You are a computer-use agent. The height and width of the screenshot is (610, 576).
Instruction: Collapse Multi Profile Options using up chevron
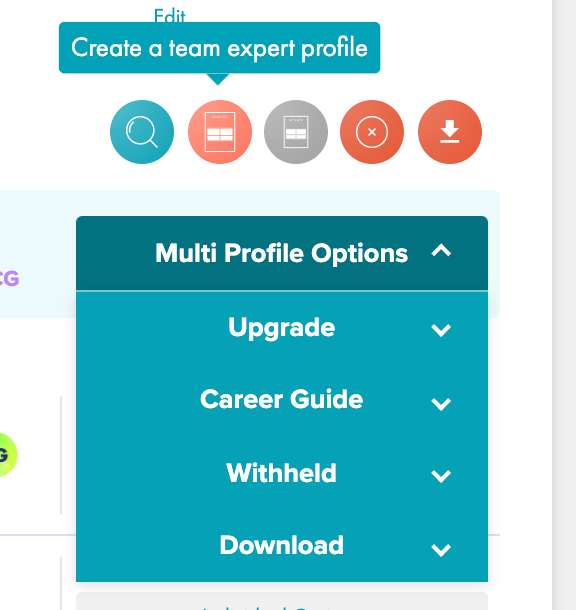441,250
